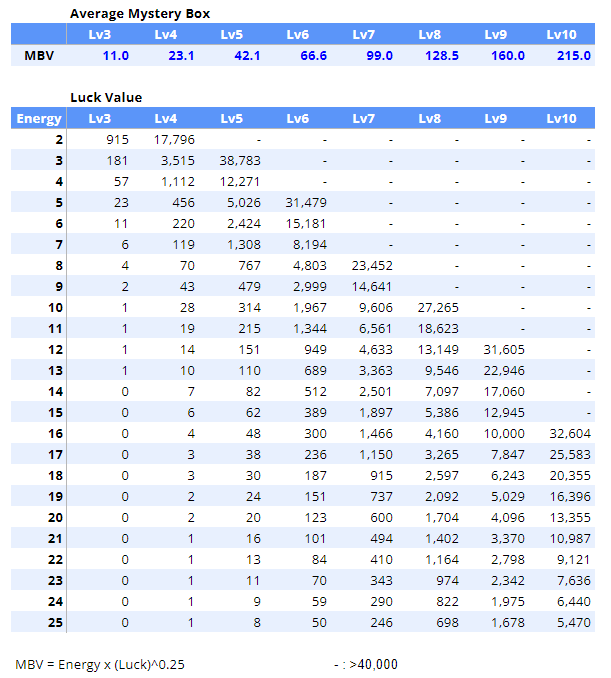
Task: Click luck value 5,029
Action: tap(508, 496)
